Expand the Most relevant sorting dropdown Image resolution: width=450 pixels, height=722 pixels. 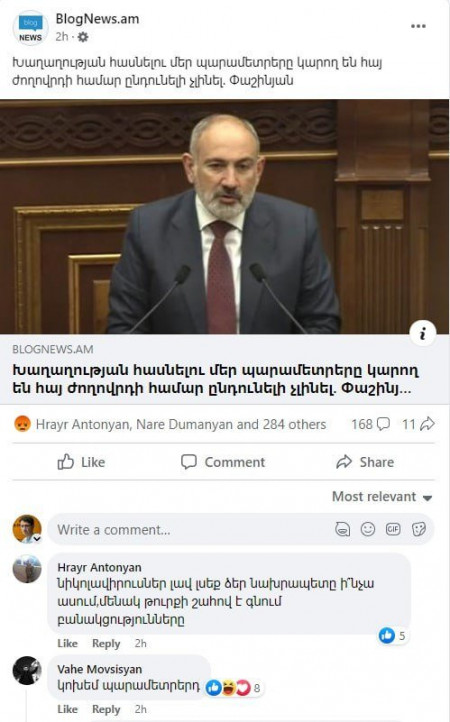(382, 497)
